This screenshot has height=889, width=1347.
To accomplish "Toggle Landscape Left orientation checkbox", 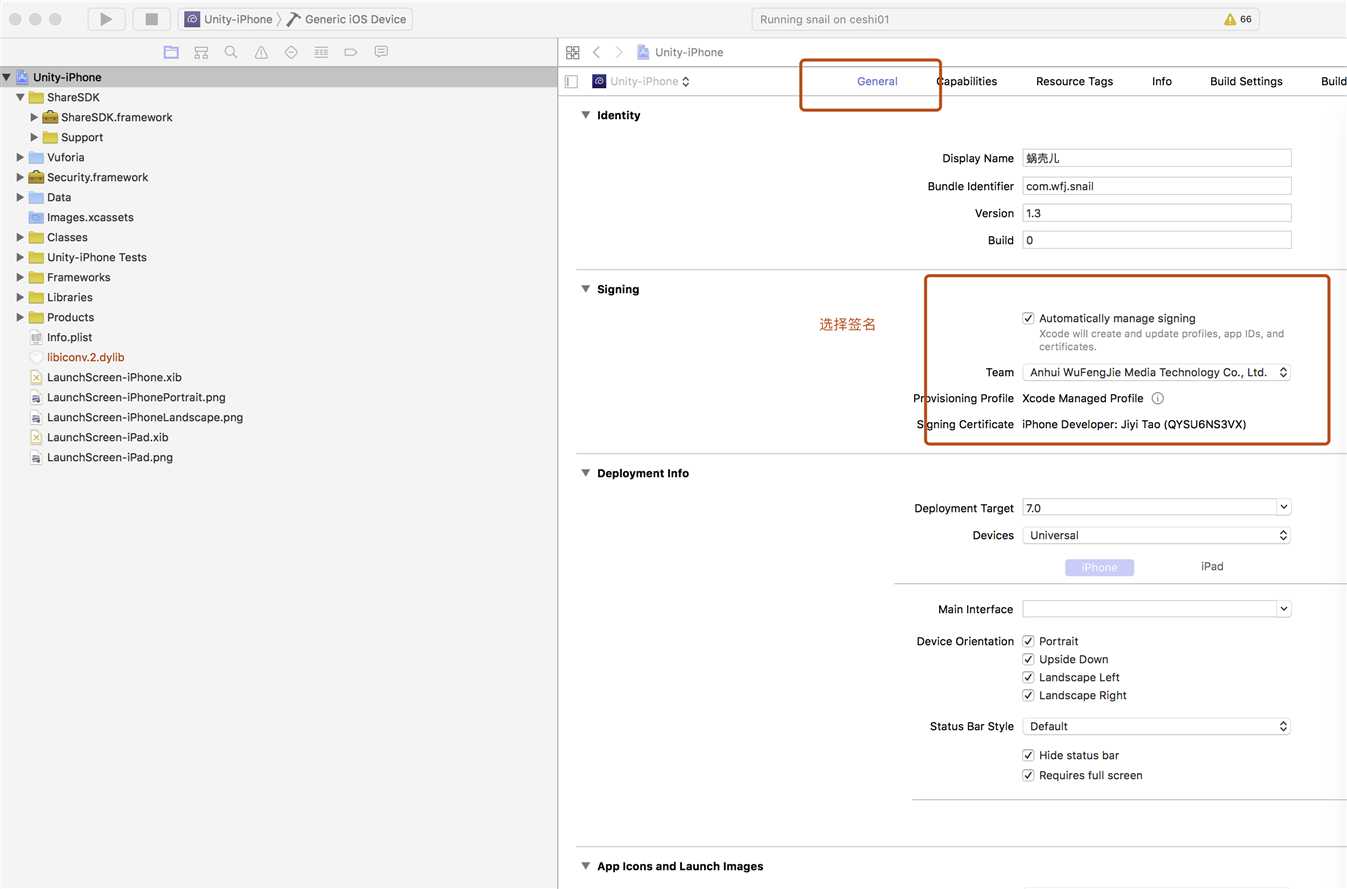I will coord(1028,677).
